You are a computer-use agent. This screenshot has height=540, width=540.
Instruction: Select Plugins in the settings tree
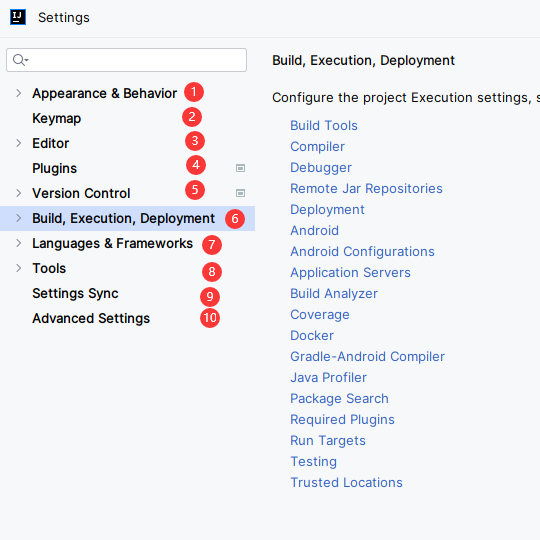(54, 168)
